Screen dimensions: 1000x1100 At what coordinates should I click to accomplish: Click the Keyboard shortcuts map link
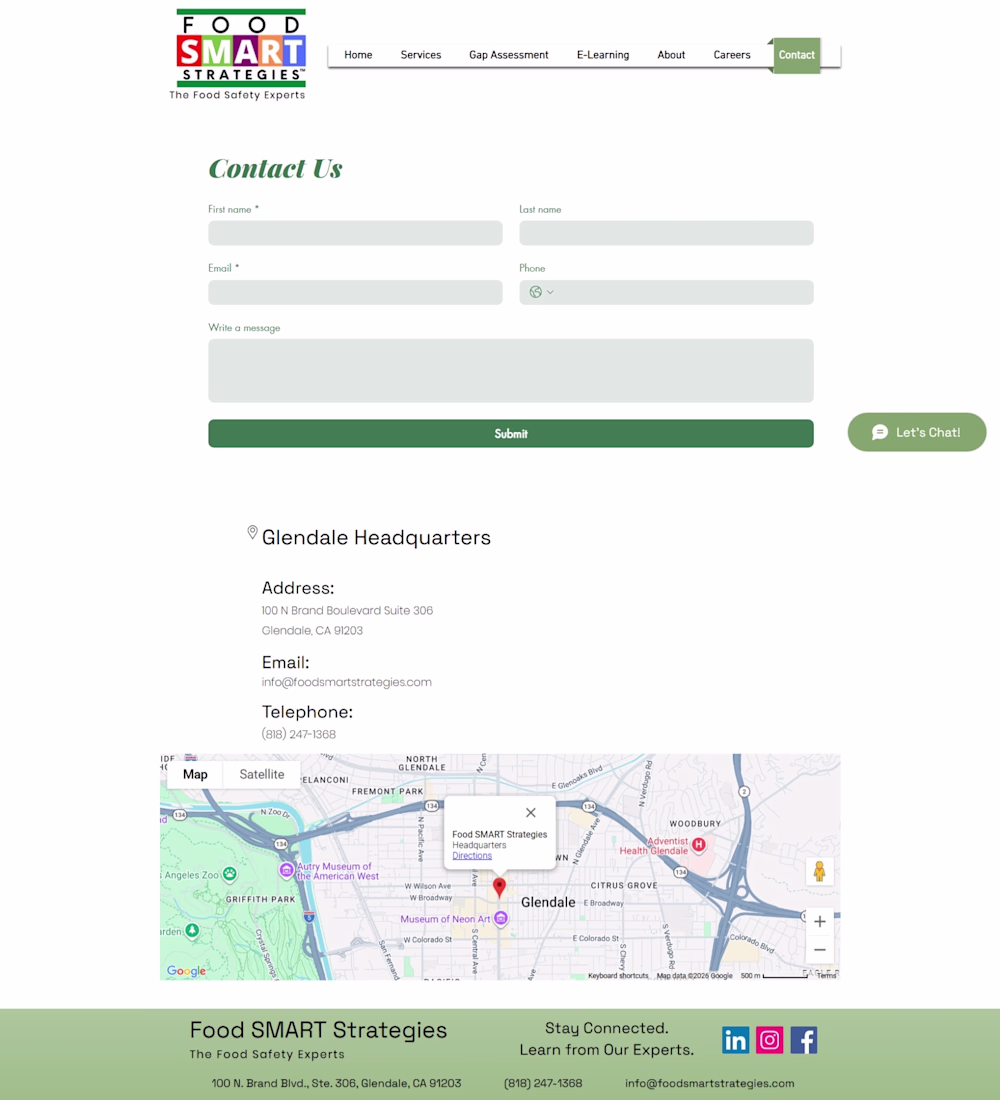618,976
